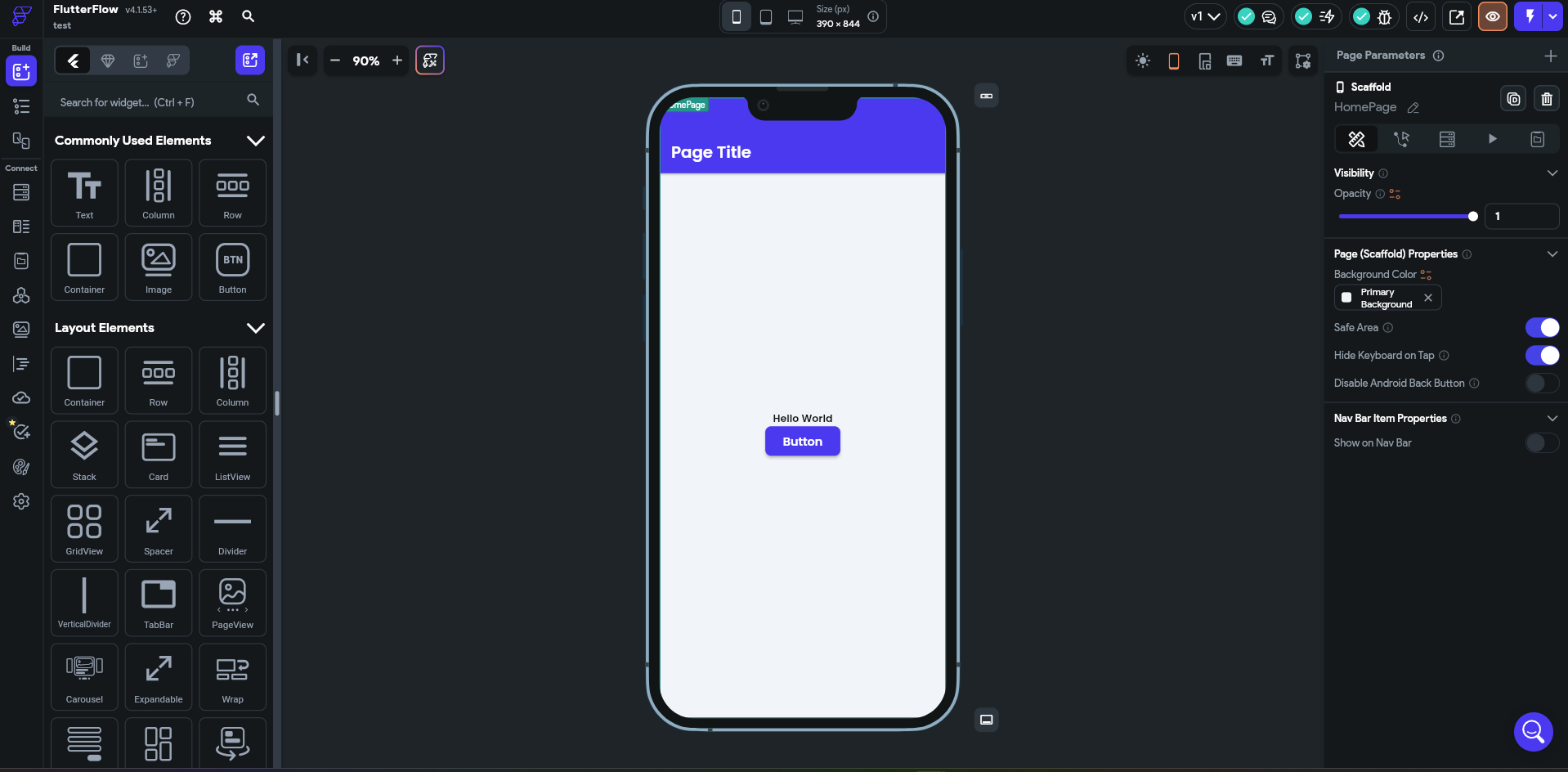The width and height of the screenshot is (1568, 772).
Task: Collapse the Commonly Used Elements section
Action: pyautogui.click(x=256, y=141)
